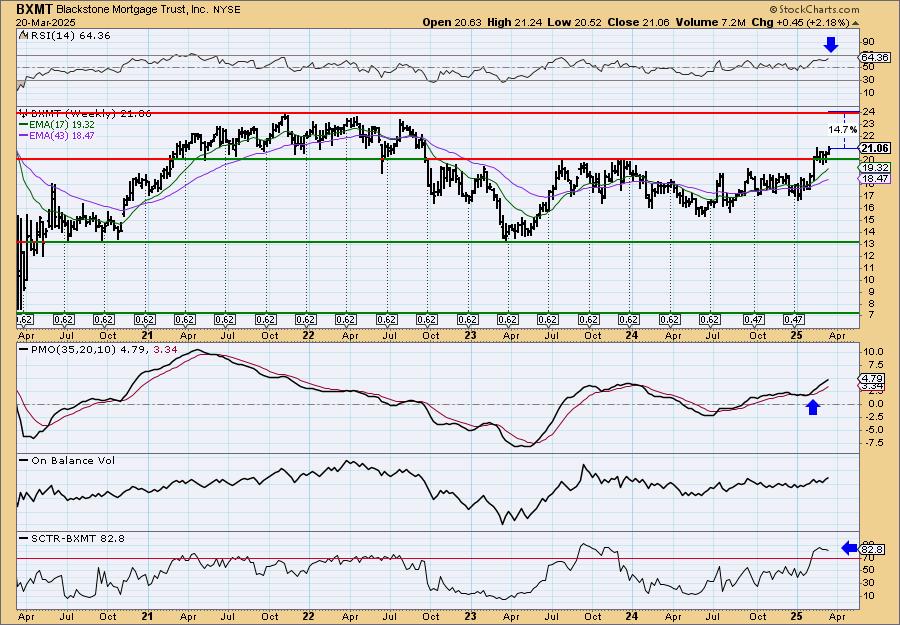Click the 18.47 EMA tag on axis

click(x=875, y=179)
